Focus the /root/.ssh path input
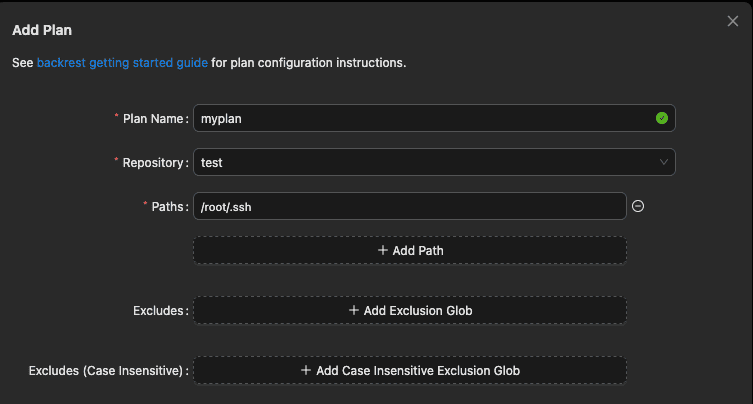 point(409,206)
